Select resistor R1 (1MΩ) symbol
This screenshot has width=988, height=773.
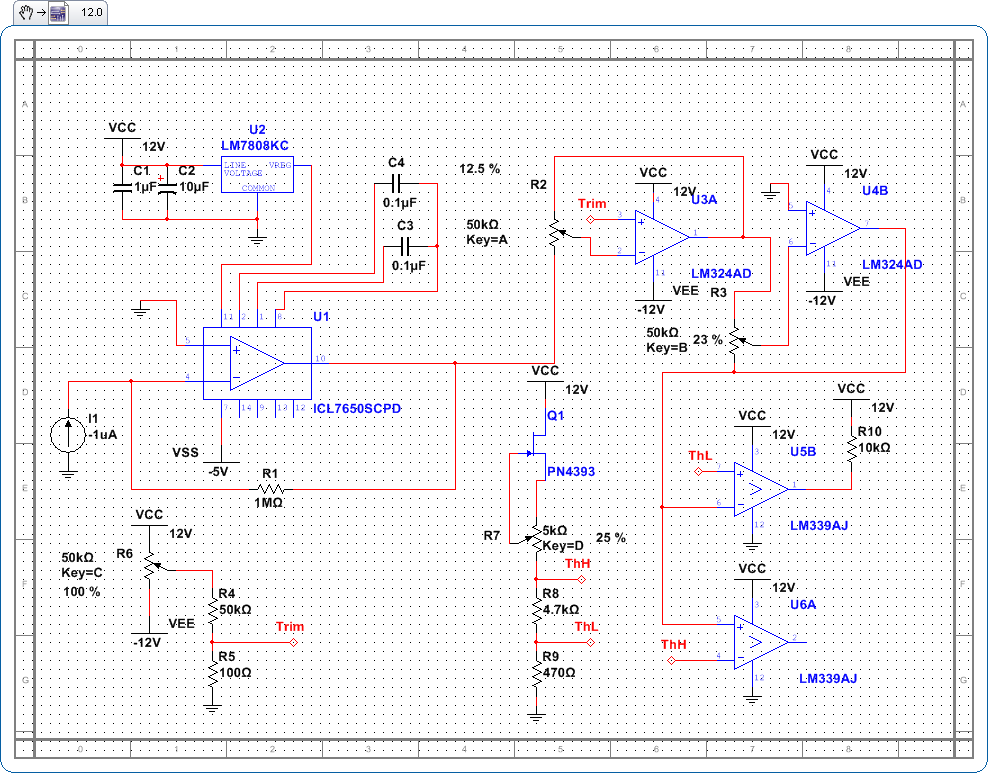[x=270, y=489]
